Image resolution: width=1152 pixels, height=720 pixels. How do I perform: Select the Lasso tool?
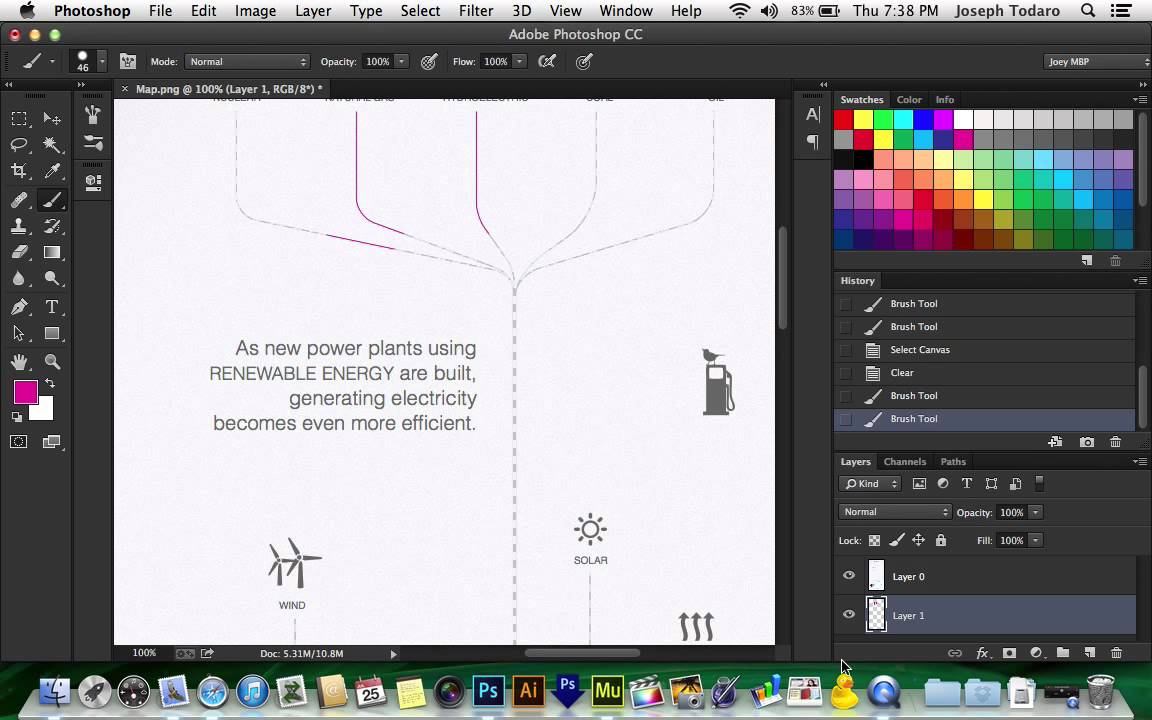point(19,145)
